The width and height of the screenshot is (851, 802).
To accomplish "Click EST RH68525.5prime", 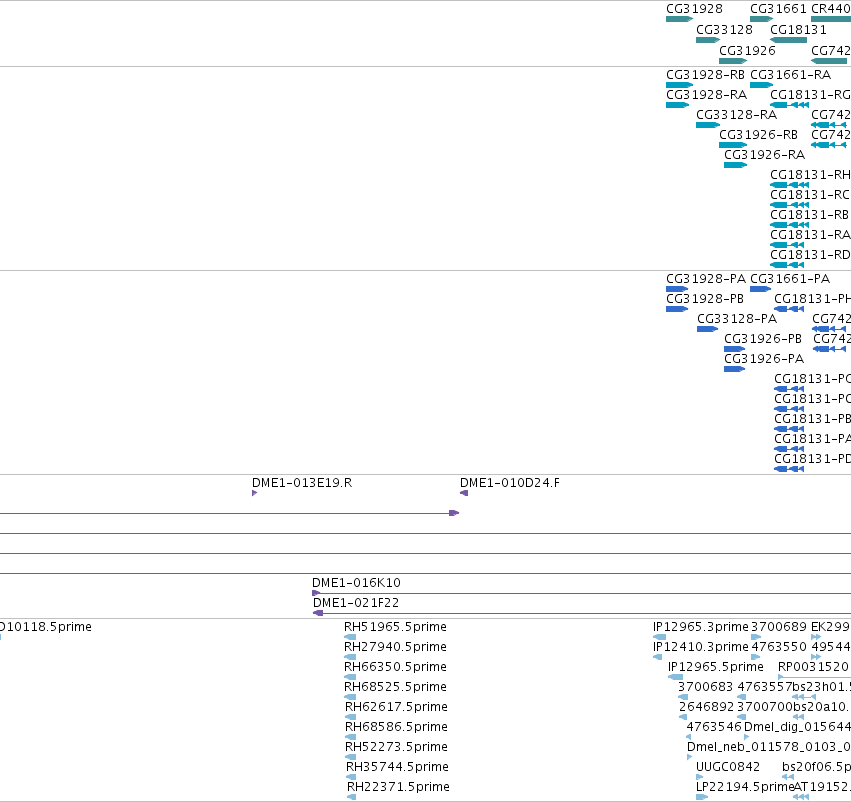I will pyautogui.click(x=350, y=697).
